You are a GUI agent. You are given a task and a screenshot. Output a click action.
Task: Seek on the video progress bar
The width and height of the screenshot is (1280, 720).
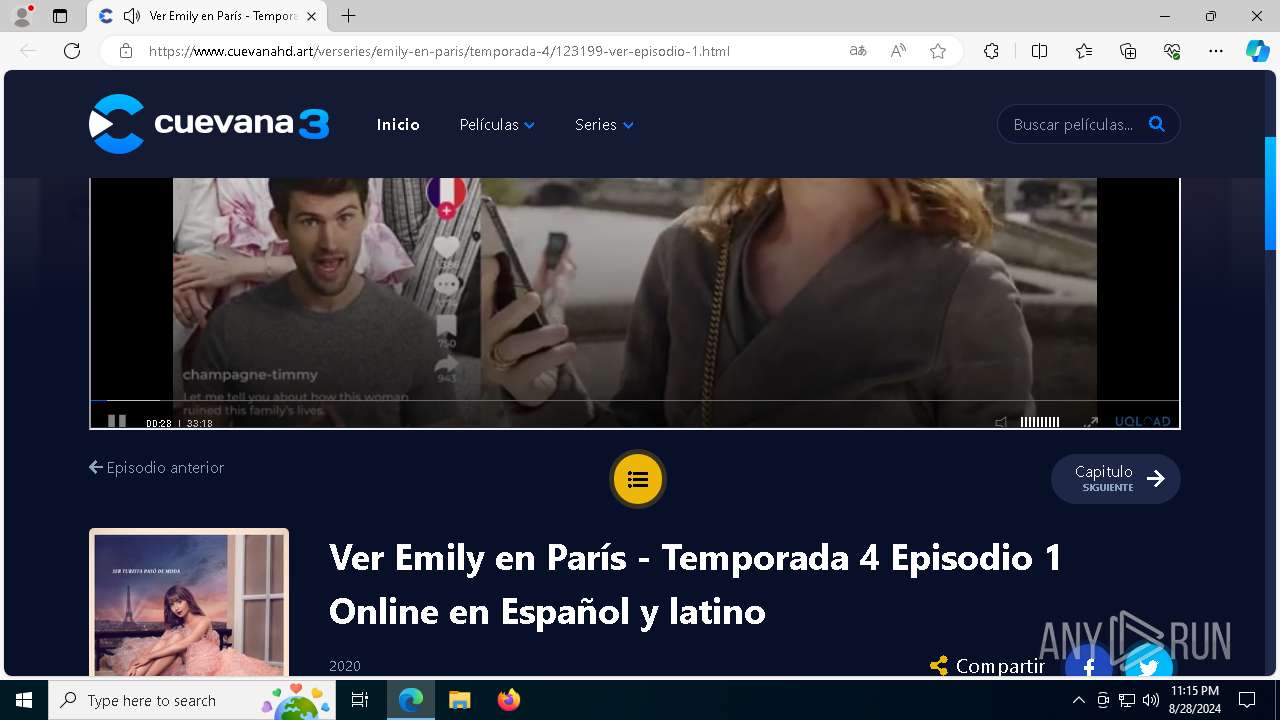pyautogui.click(x=635, y=400)
